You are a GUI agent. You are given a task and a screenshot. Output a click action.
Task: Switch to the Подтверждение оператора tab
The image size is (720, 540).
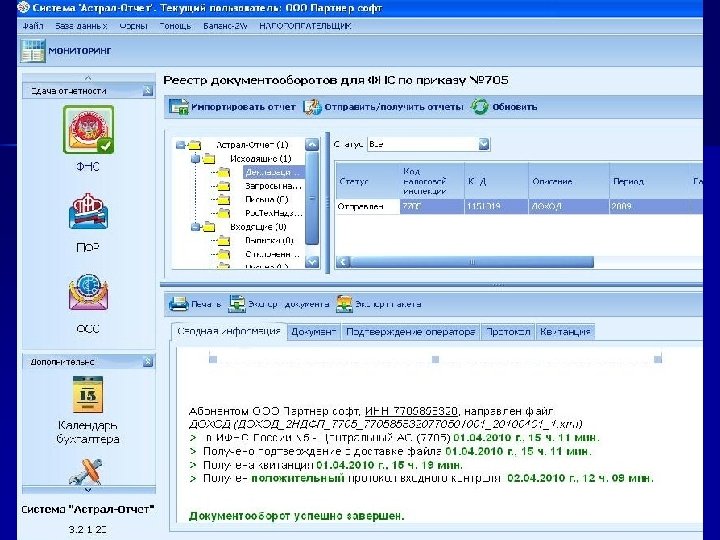[x=411, y=332]
